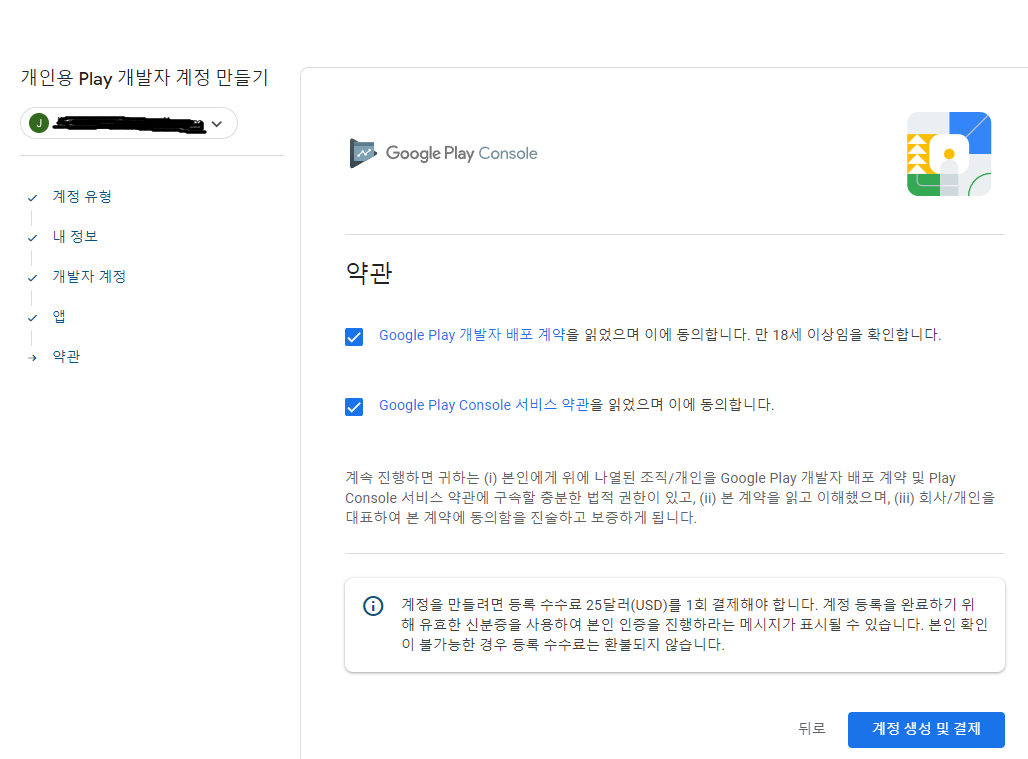Image resolution: width=1028 pixels, height=759 pixels.
Task: Click the Google Play Console logo icon
Action: (363, 153)
